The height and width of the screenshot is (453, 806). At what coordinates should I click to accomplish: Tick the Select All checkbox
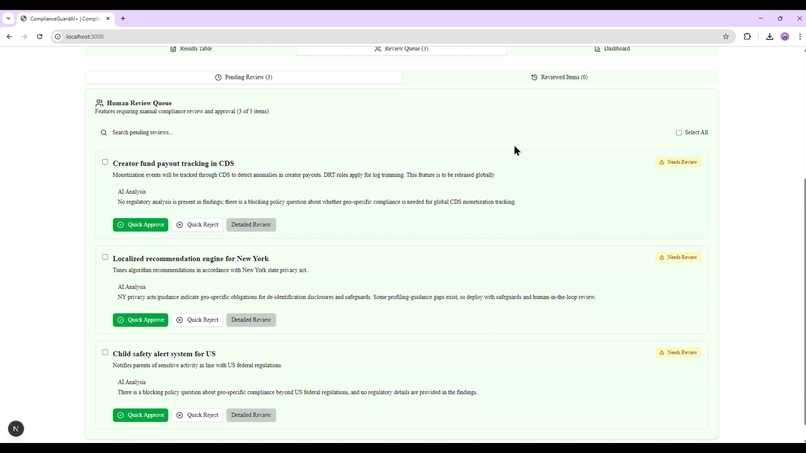pos(679,133)
